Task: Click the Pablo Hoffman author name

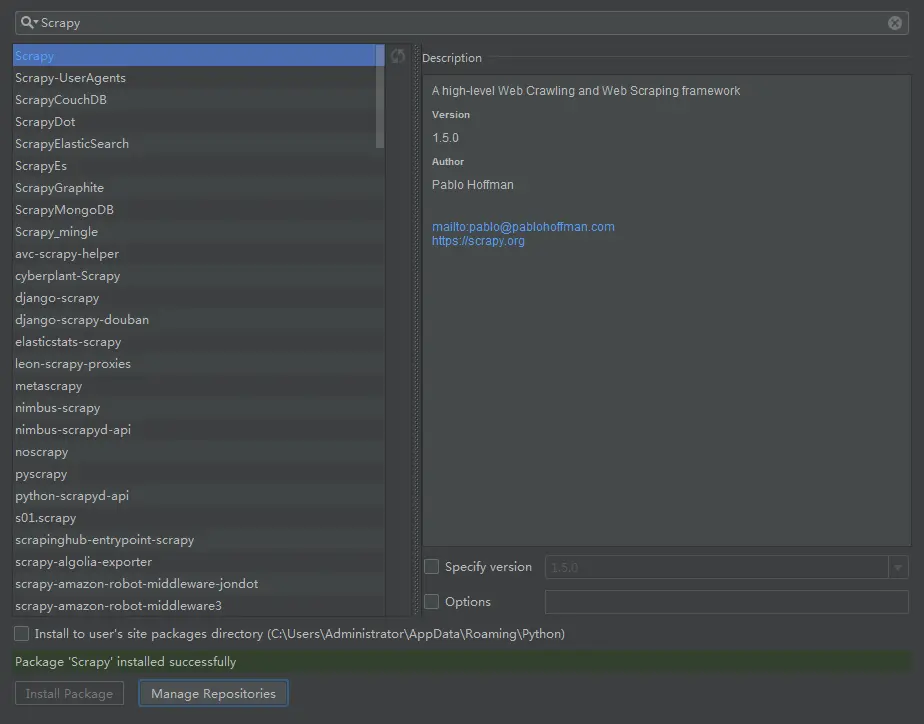Action: [473, 185]
